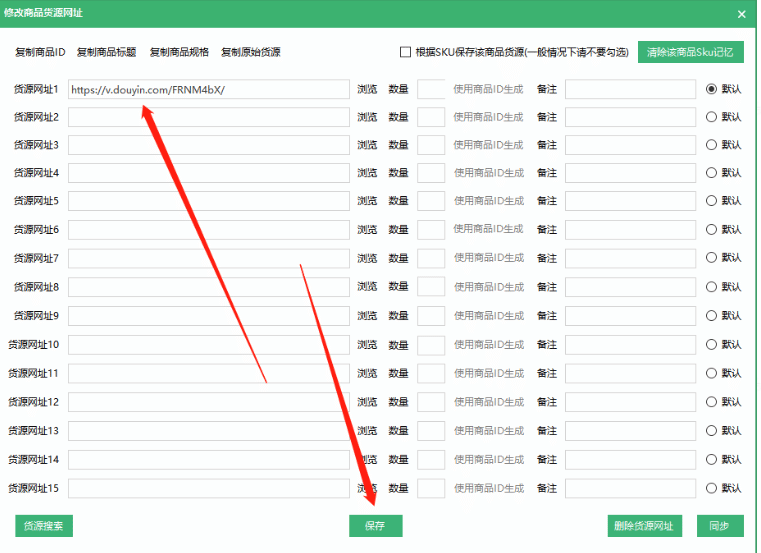Click the 货源搜索 button
This screenshot has height=553, width=761.
point(44,526)
